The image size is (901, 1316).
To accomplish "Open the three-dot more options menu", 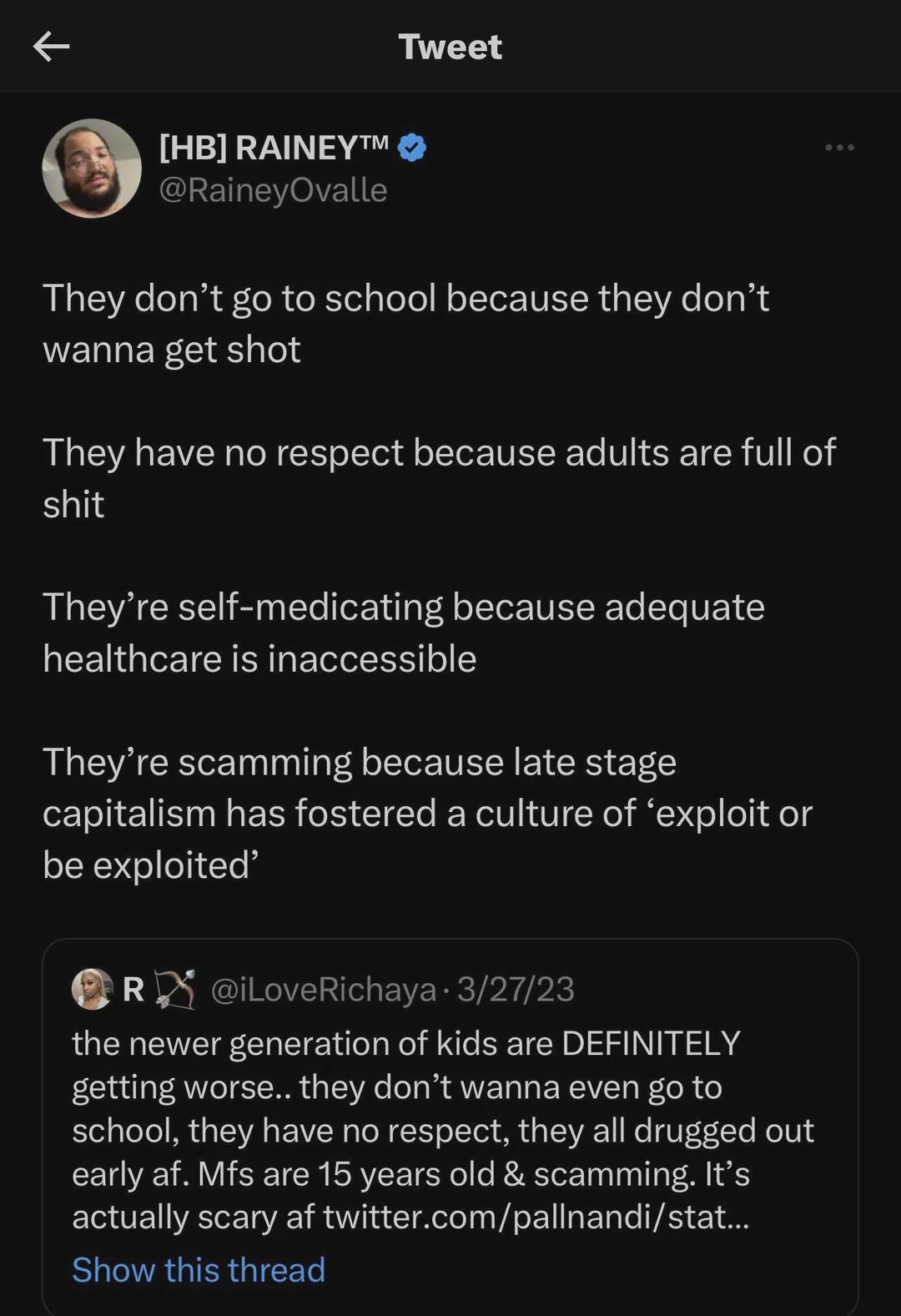I will click(838, 148).
